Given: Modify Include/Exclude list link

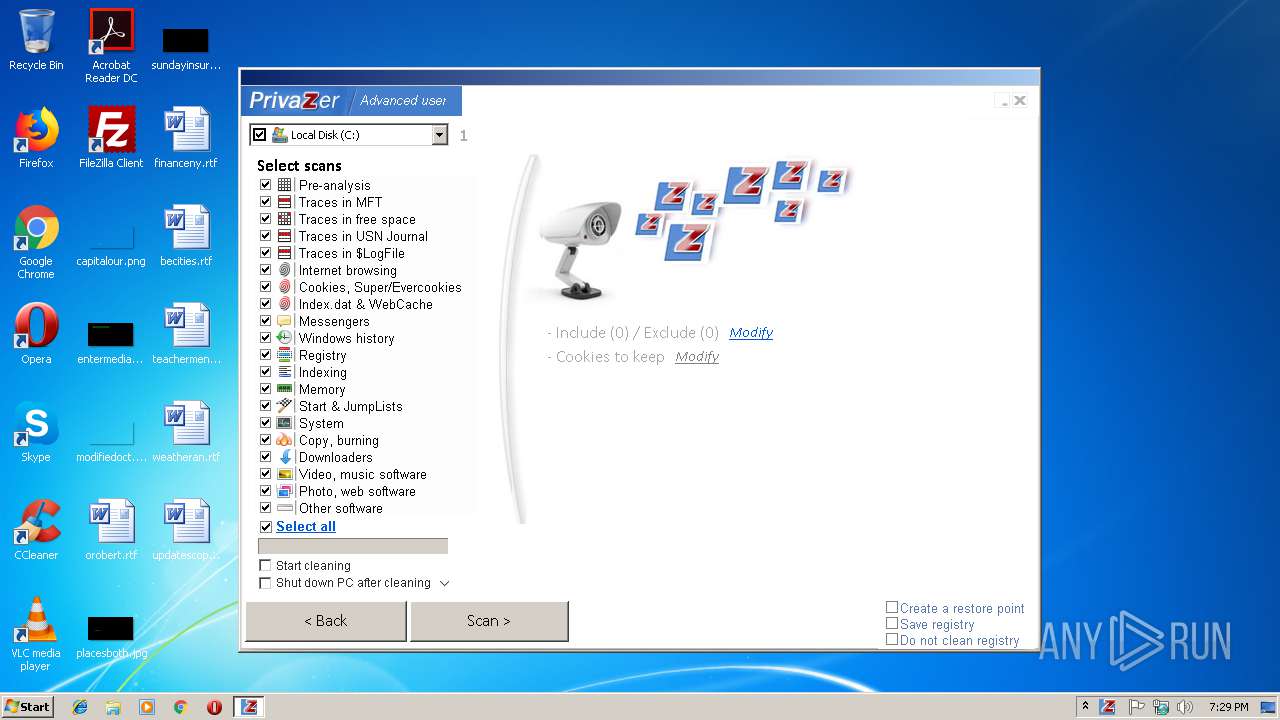Looking at the screenshot, I should point(751,333).
